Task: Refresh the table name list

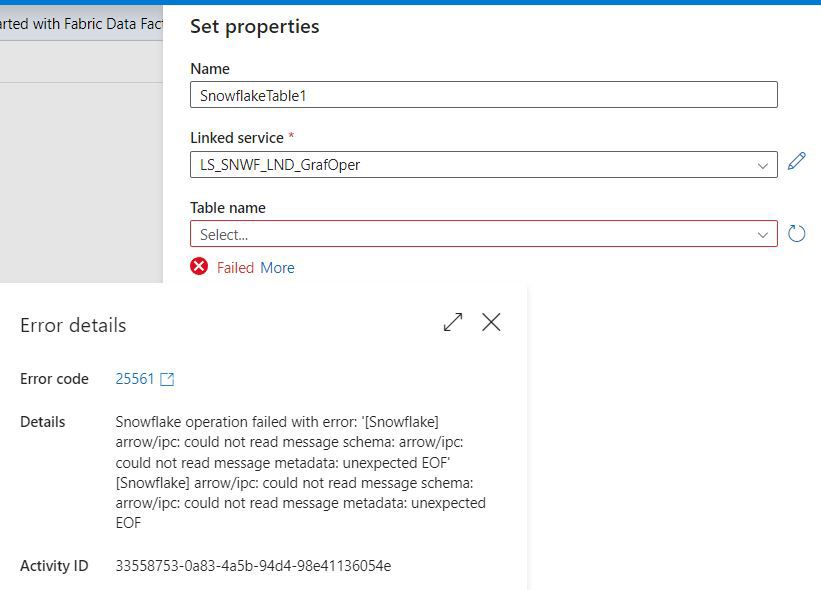Action: point(796,233)
